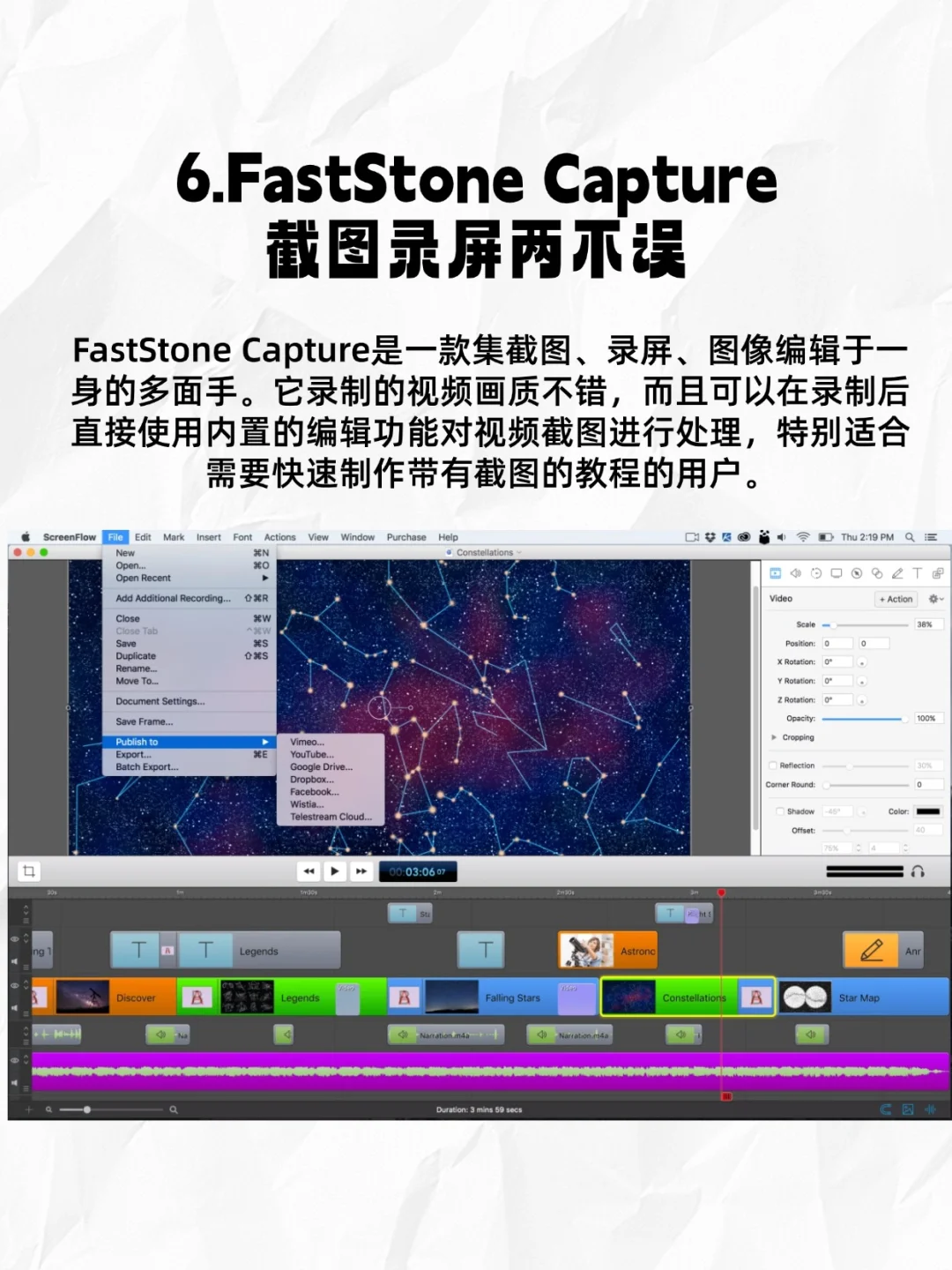Click the + Action button

(895, 599)
